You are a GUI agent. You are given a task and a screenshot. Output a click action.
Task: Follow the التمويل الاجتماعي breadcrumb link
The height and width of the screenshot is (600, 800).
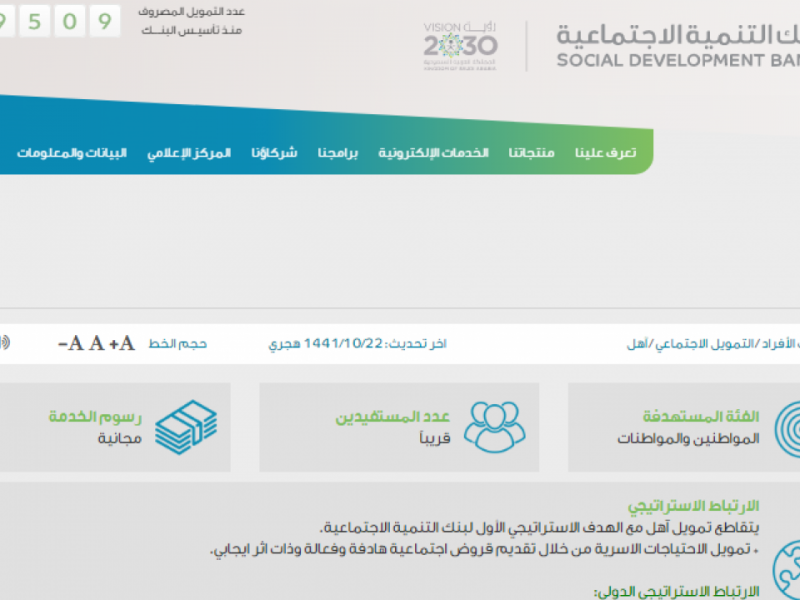[706, 344]
